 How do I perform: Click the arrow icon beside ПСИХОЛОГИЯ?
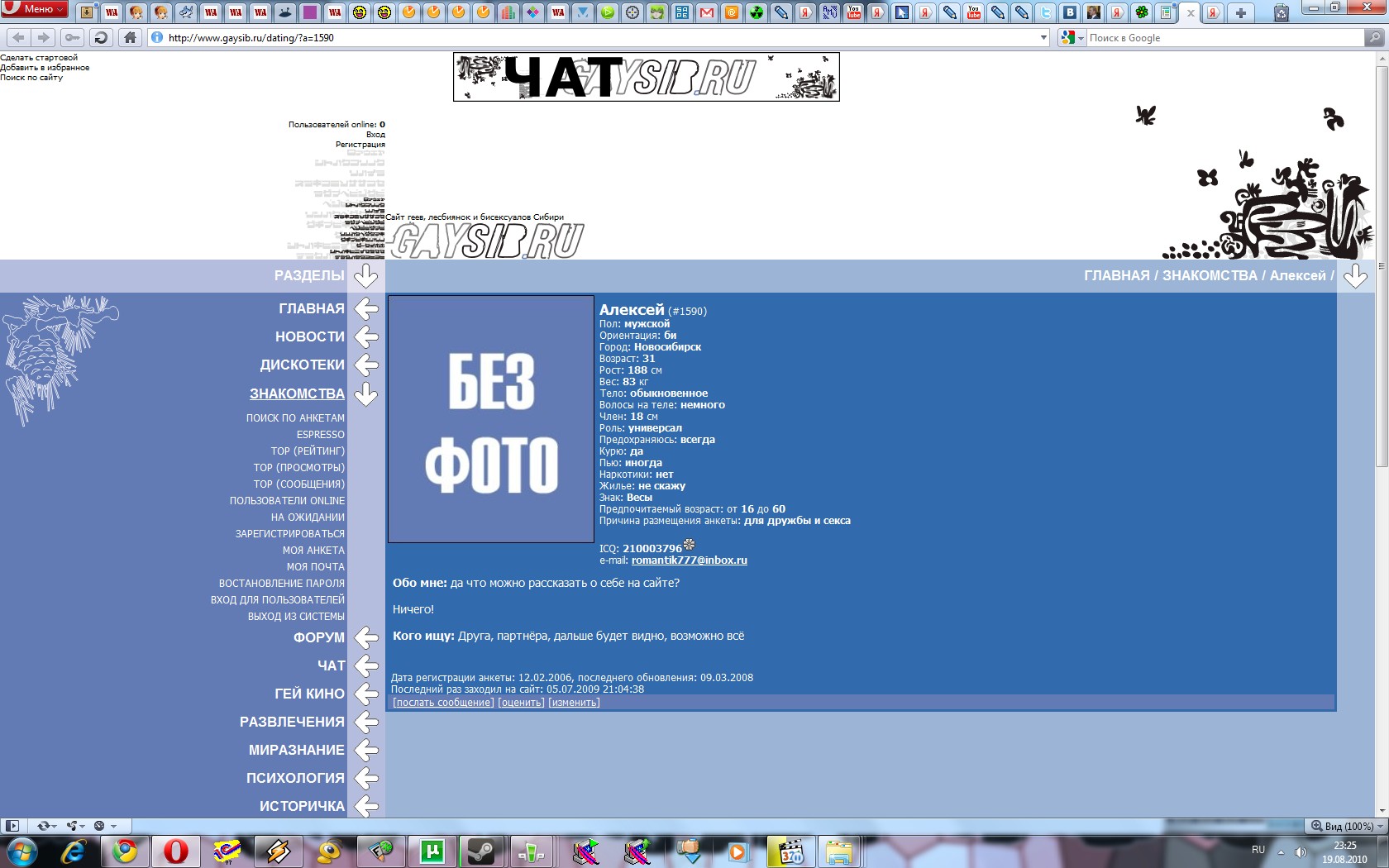point(366,778)
